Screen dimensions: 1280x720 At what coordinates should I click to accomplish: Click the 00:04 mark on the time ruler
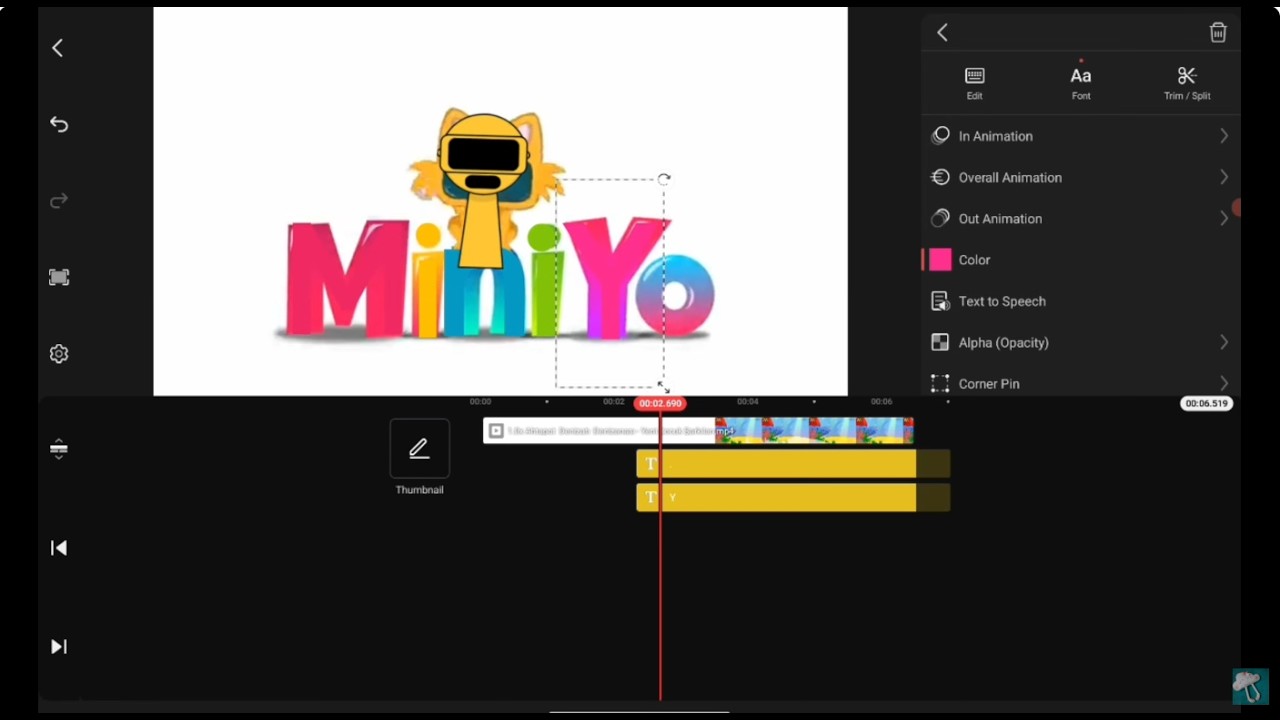point(748,402)
